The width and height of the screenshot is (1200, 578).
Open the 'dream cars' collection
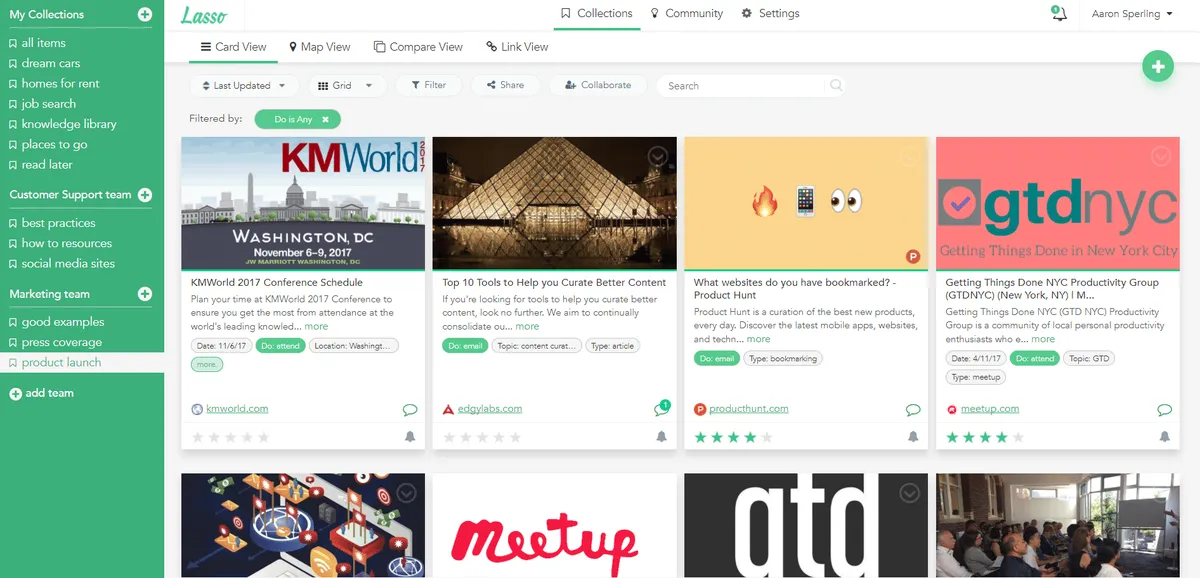point(51,64)
